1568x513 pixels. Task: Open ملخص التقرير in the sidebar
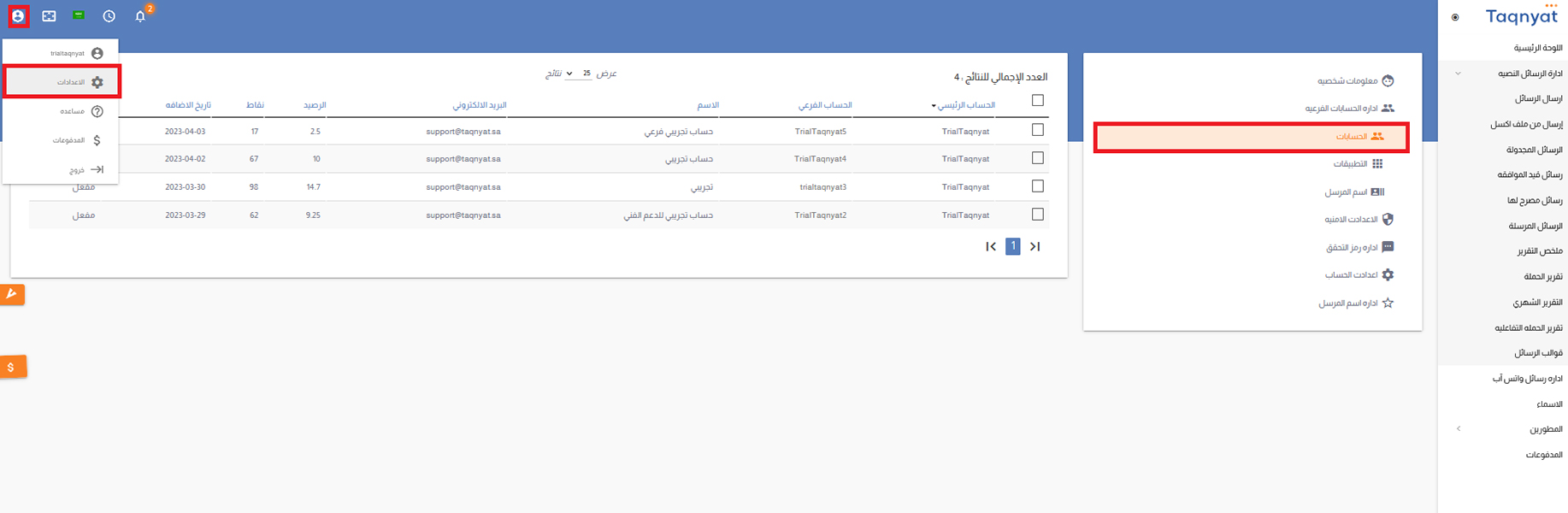[1539, 251]
